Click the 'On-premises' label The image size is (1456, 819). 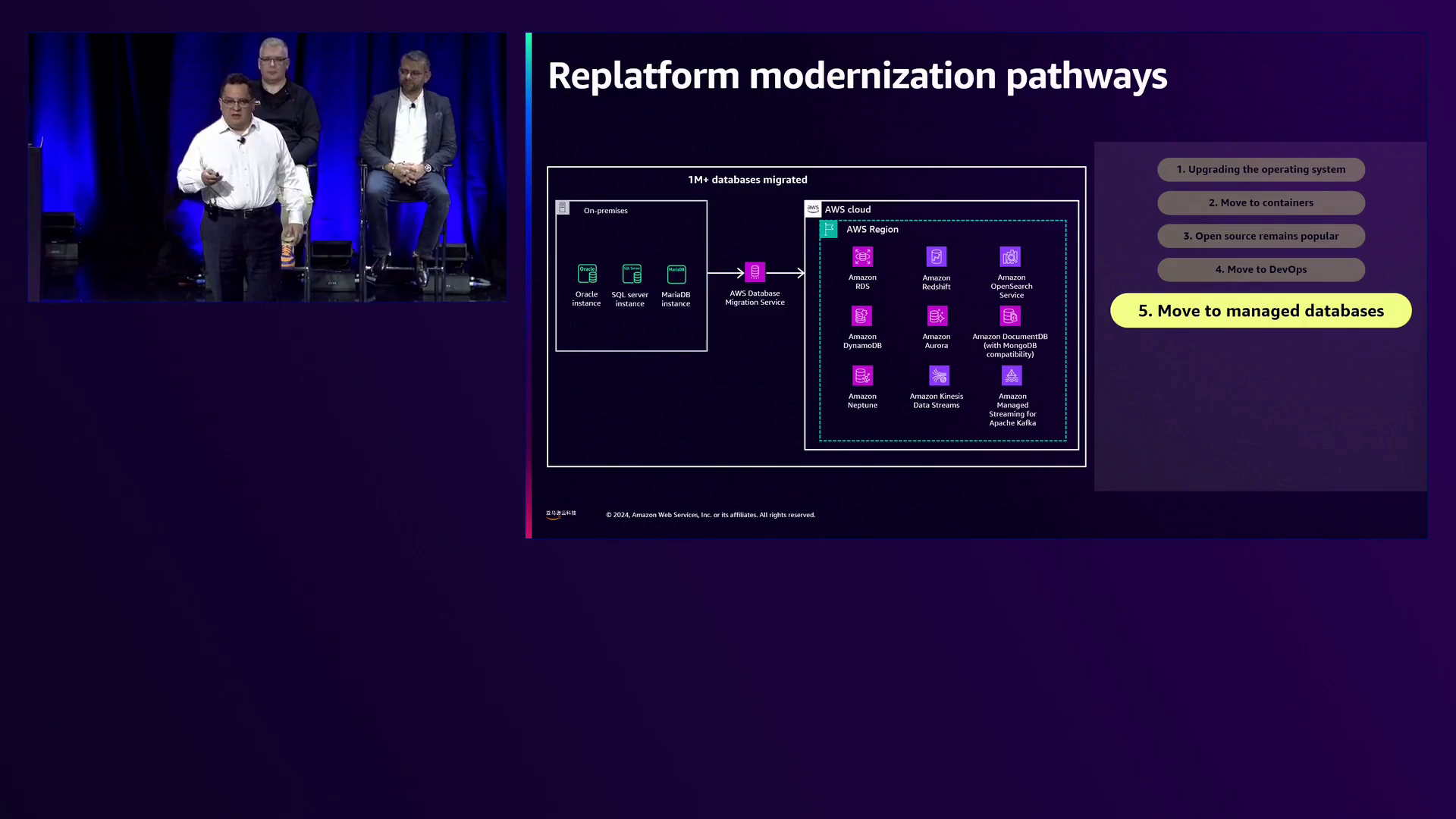tap(606, 211)
